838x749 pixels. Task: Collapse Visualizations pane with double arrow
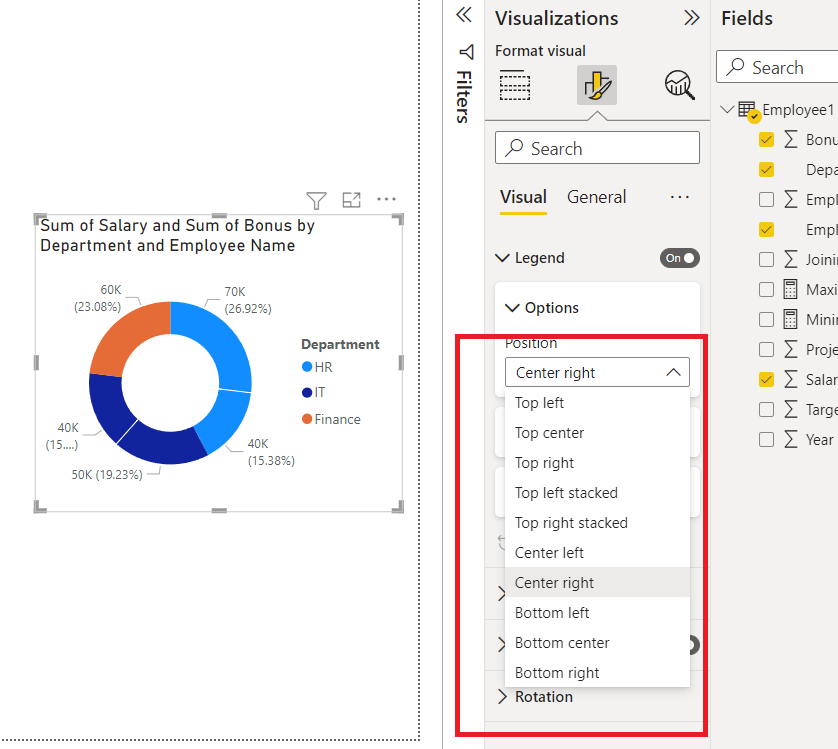(x=692, y=18)
